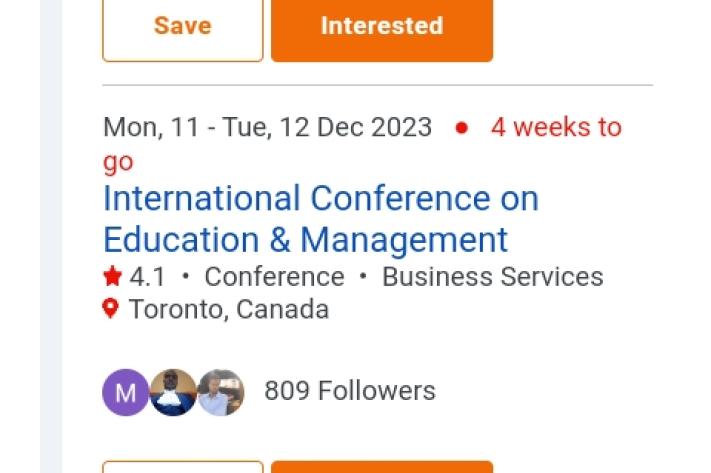The image size is (711, 473).
Task: Click the red star rating icon
Action: pos(113,277)
